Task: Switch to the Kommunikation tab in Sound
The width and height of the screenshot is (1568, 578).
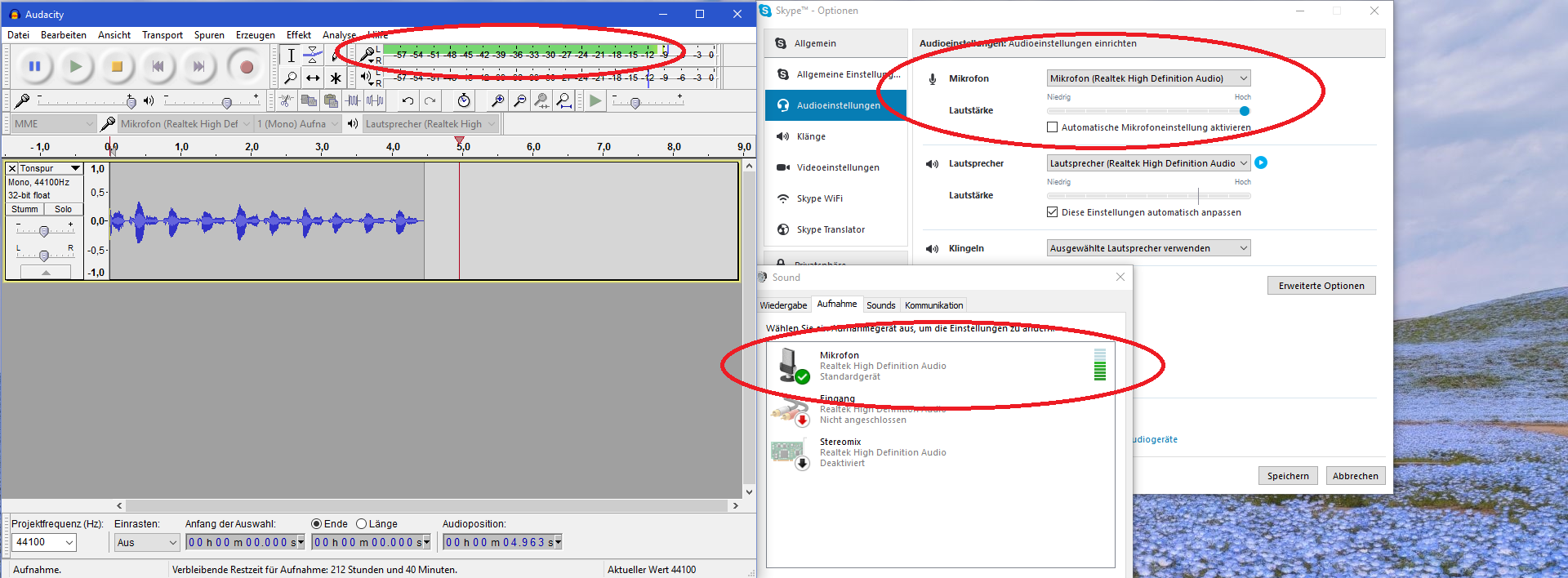Action: click(933, 305)
